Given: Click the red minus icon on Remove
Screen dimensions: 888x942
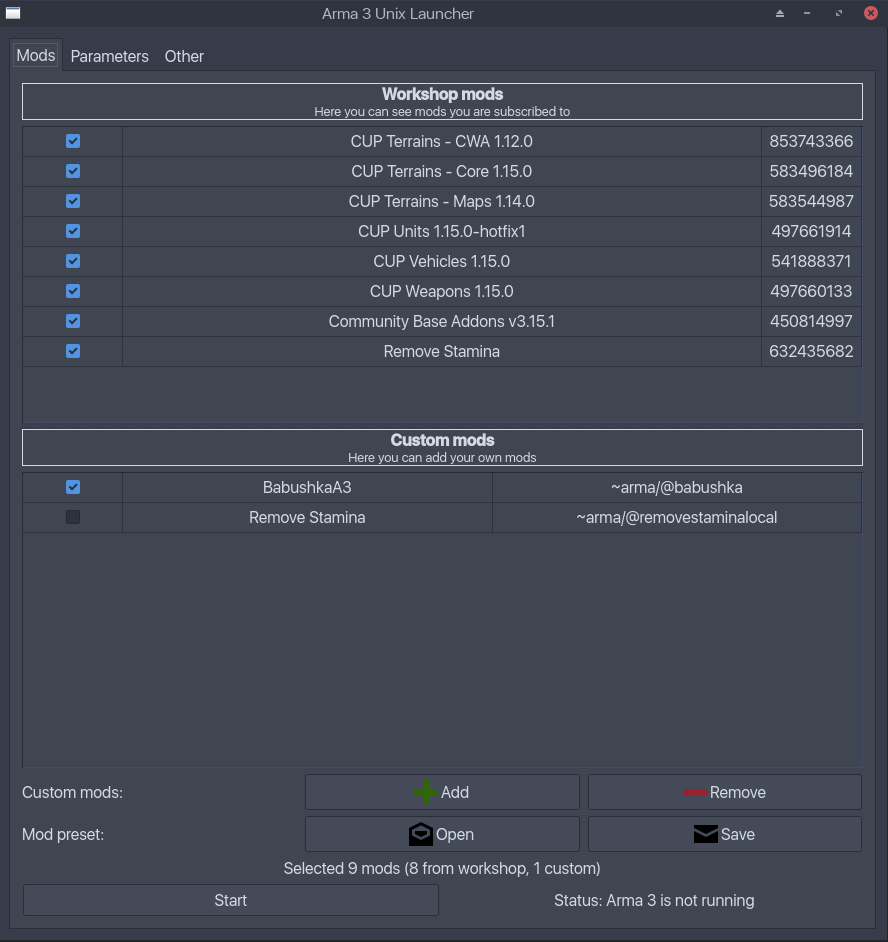Looking at the screenshot, I should (695, 792).
